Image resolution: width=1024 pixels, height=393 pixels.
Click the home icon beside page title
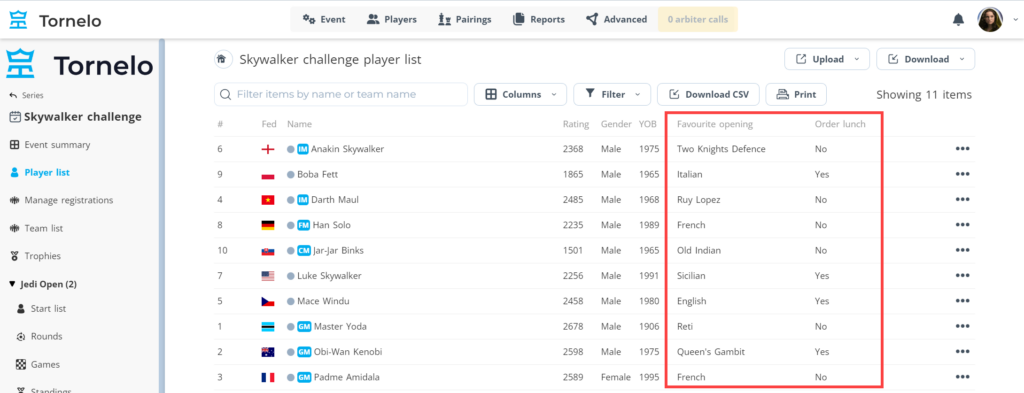click(x=222, y=59)
